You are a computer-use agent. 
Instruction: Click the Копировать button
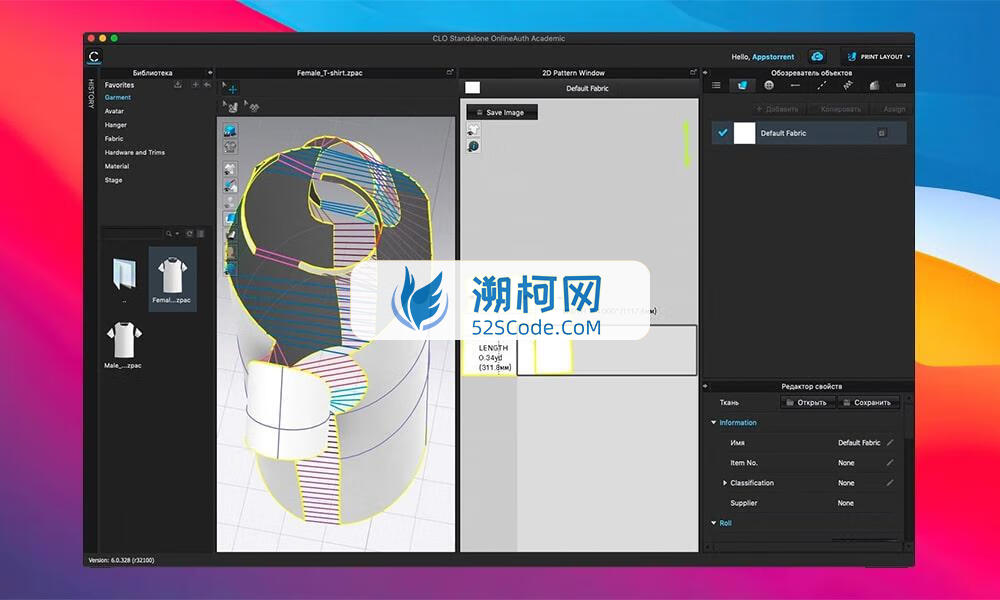click(840, 109)
